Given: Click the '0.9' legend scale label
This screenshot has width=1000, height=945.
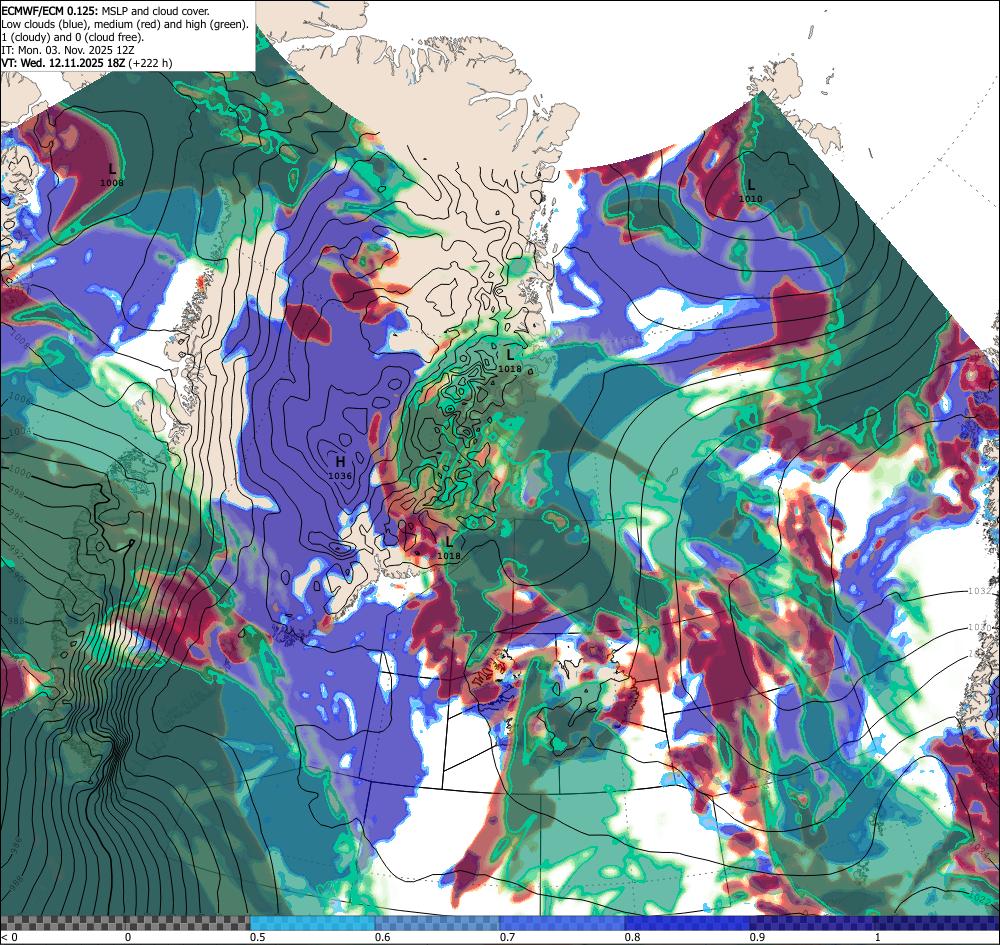Looking at the screenshot, I should click(758, 937).
